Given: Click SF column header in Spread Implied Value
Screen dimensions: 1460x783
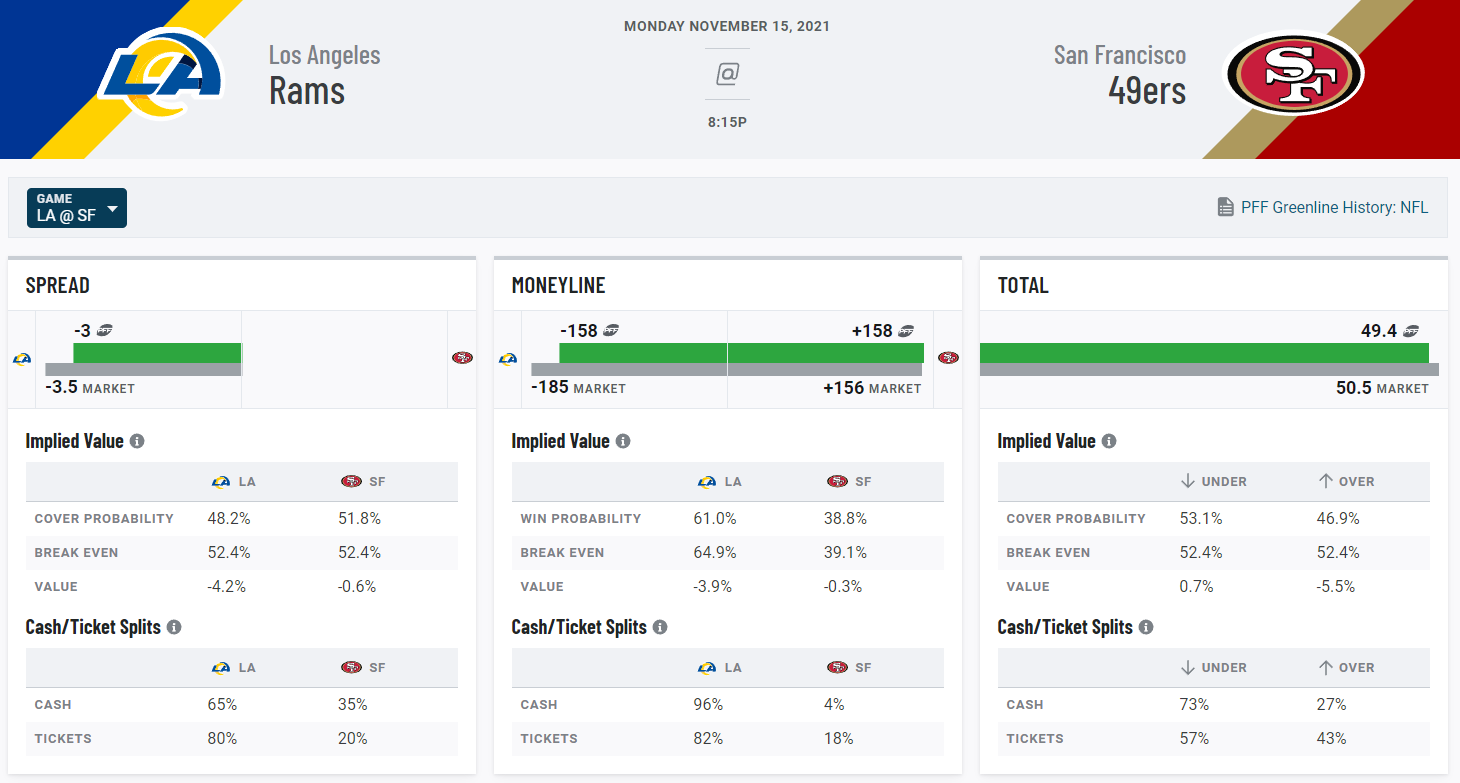Looking at the screenshot, I should point(363,481).
